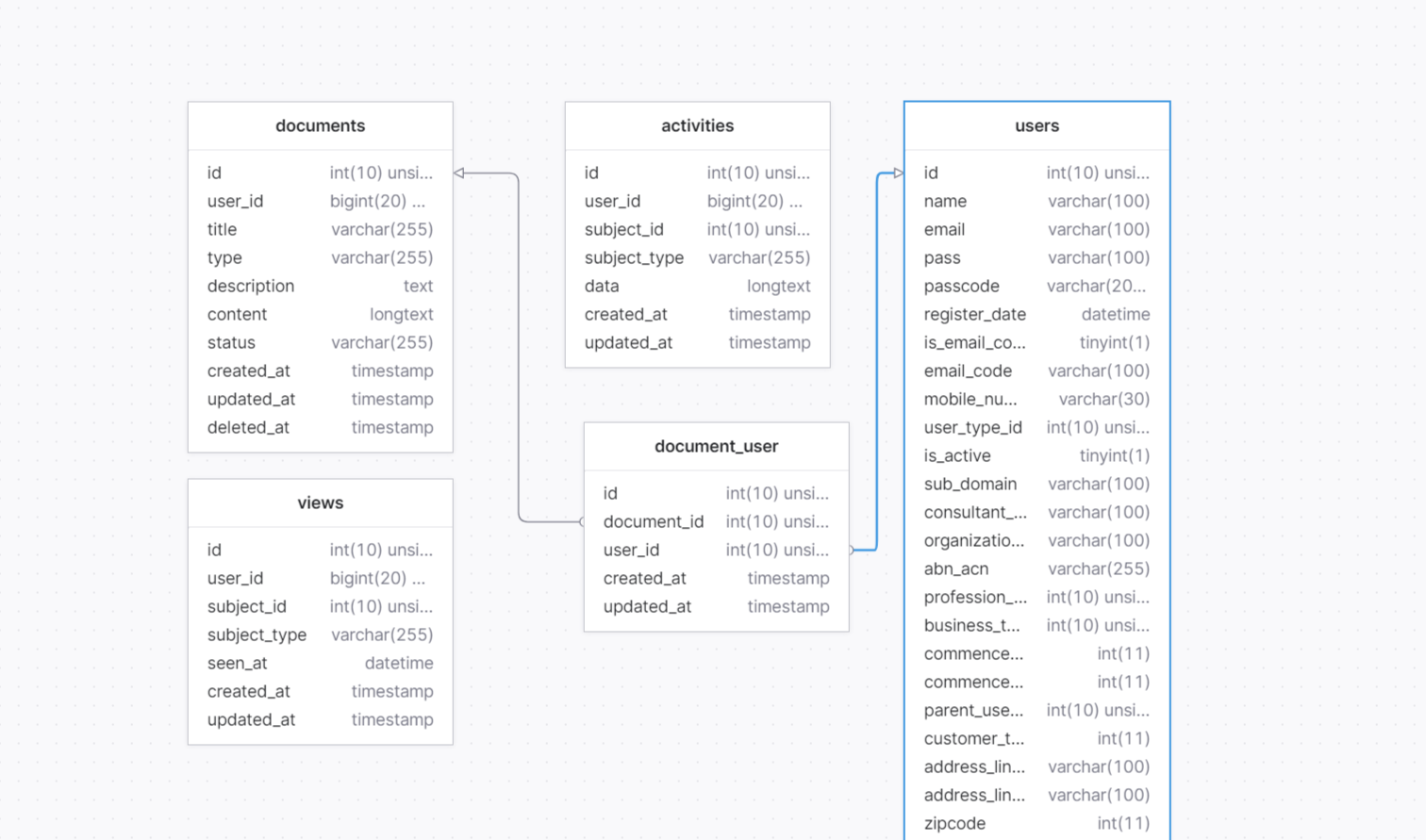Select the document_user table header

point(716,446)
